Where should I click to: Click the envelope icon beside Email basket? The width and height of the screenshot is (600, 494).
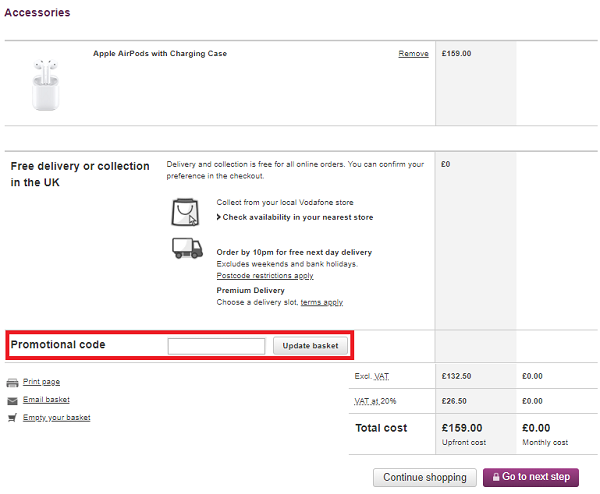click(12, 401)
